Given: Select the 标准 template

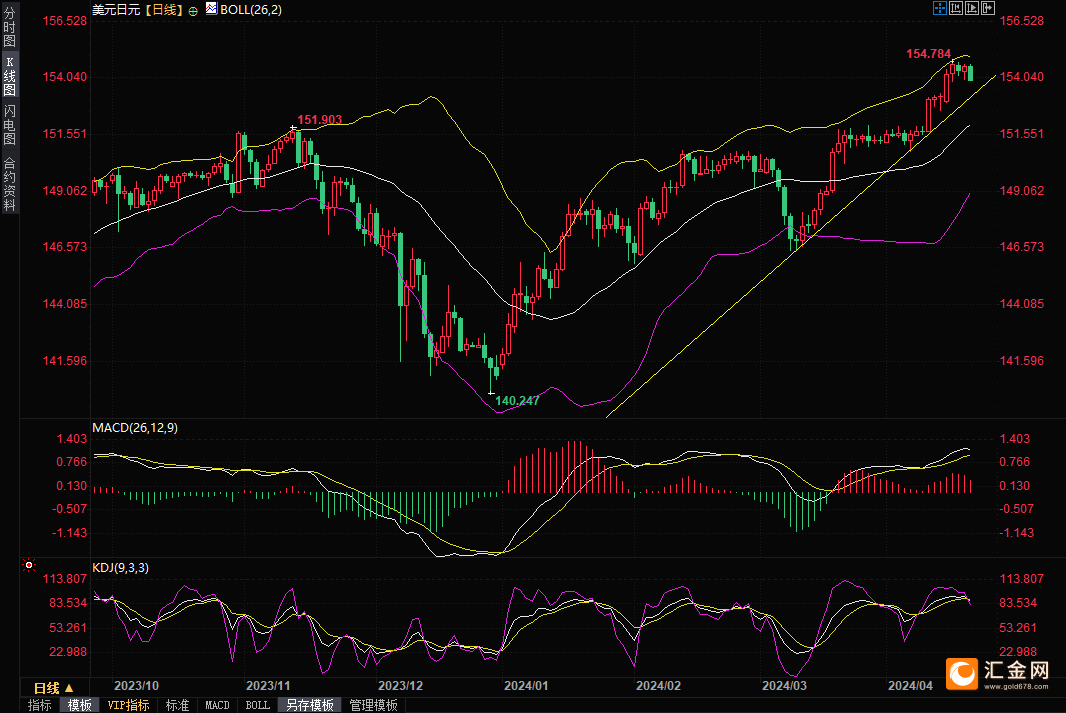Looking at the screenshot, I should 177,706.
